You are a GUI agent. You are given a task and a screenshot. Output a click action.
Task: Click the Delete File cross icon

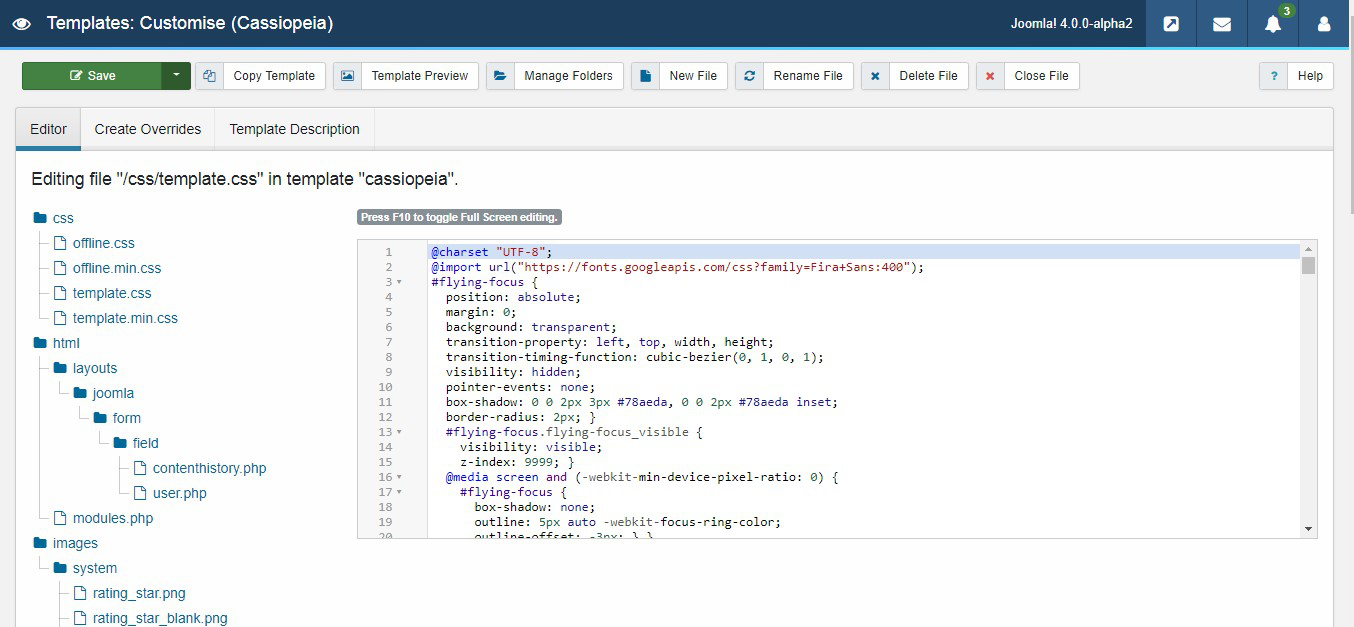tap(875, 76)
